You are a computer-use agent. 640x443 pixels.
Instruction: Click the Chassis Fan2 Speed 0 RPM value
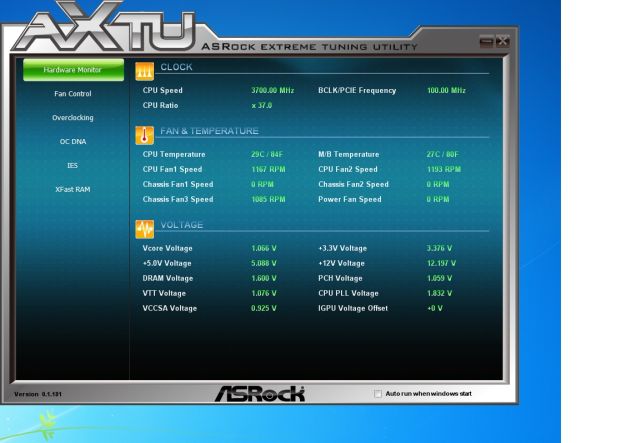tap(438, 185)
